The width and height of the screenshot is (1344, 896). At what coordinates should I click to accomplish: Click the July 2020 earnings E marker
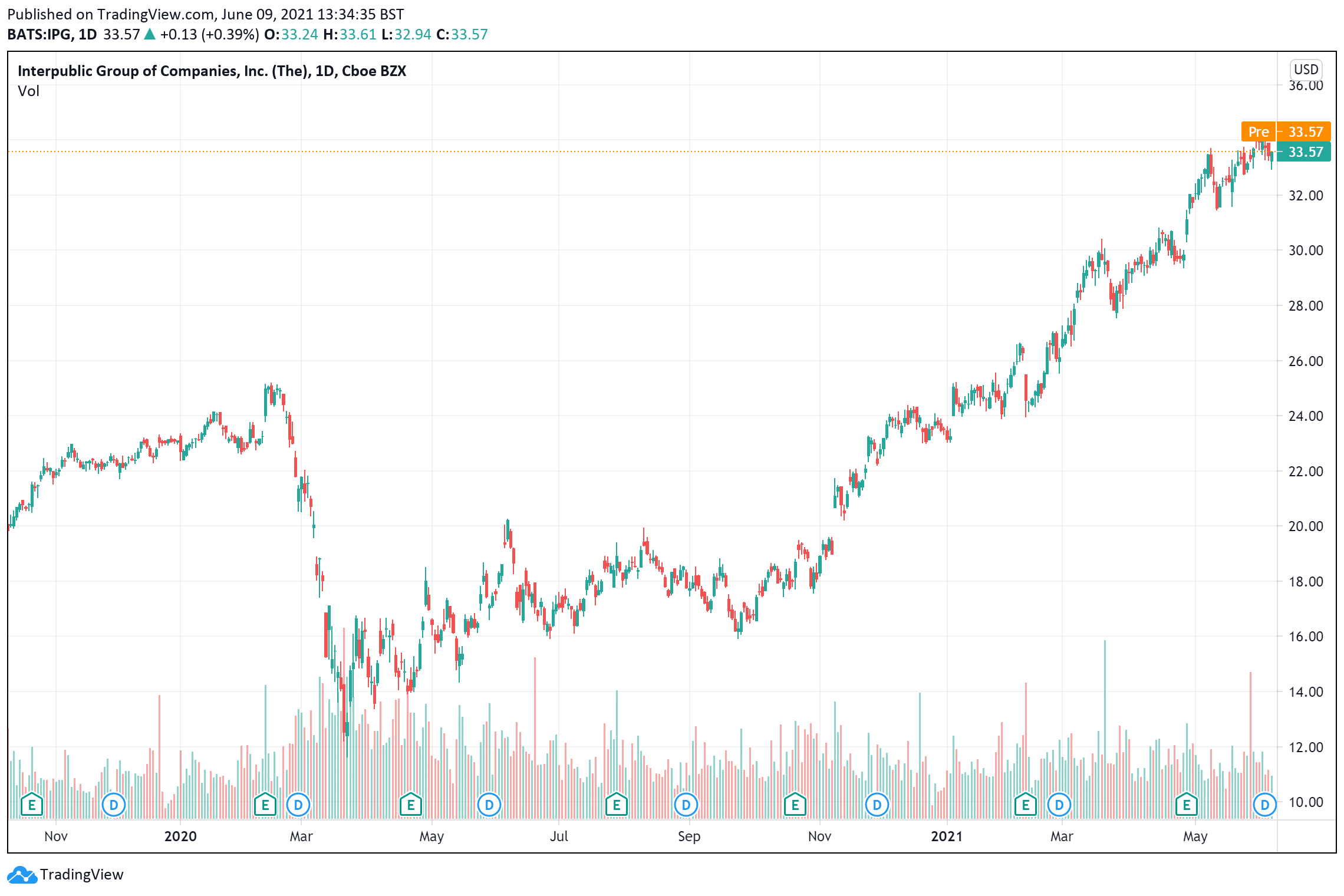point(617,805)
